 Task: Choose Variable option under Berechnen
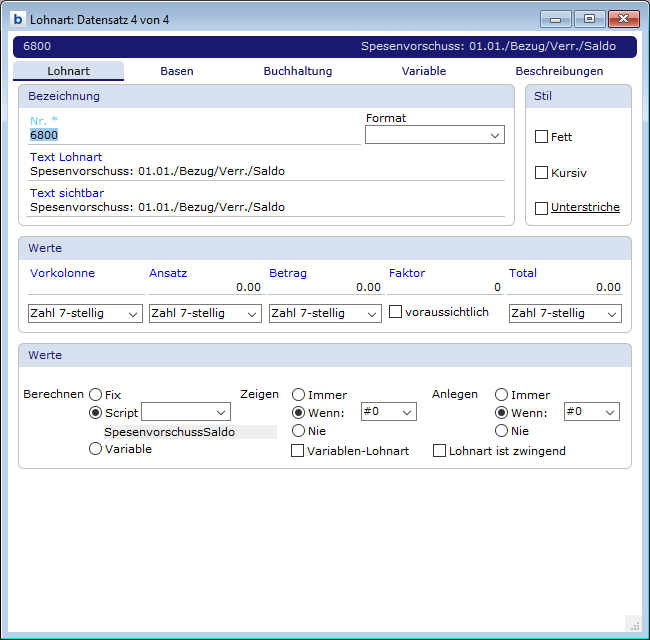96,449
